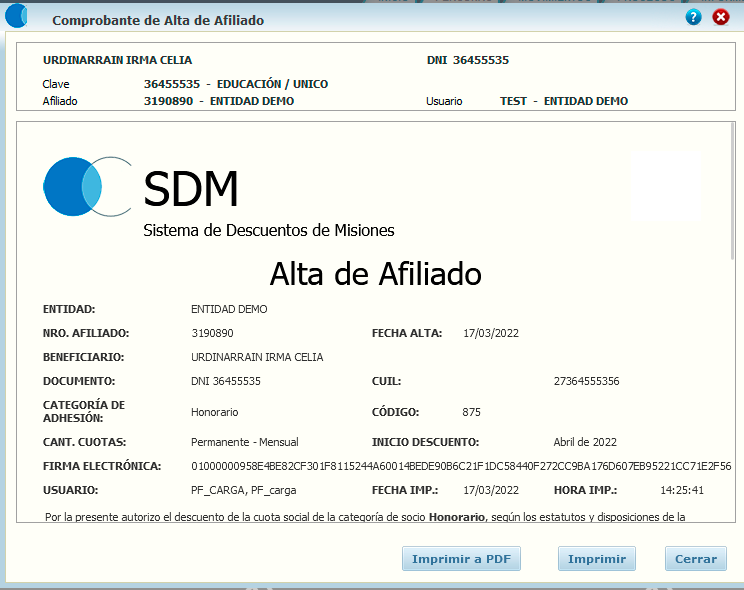
Task: Select Clave value 36455535 - EDUCACIÓN / UNICO
Action: 236,84
